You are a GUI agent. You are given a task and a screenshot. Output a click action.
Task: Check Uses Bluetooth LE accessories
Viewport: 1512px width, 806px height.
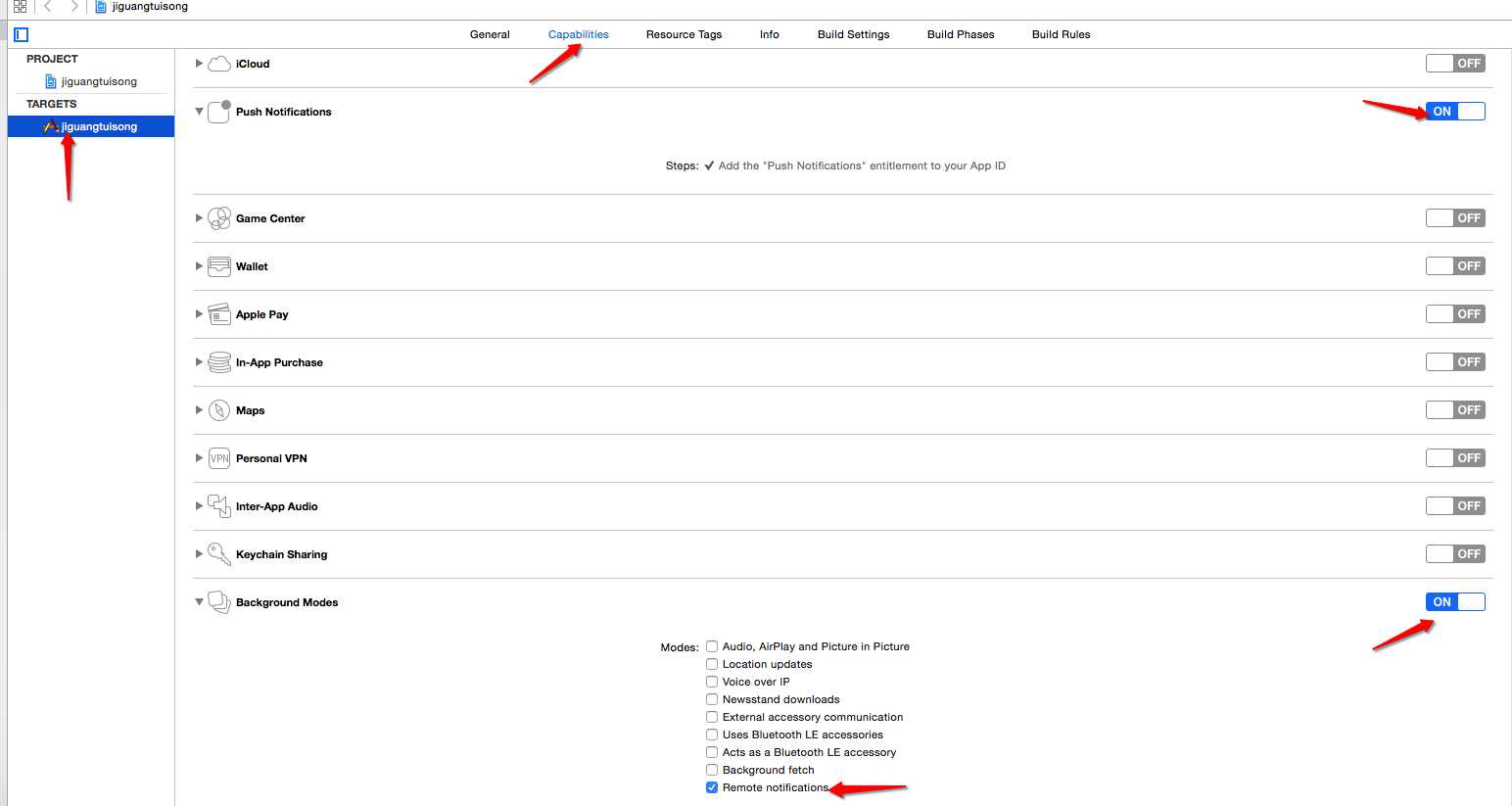coord(712,735)
